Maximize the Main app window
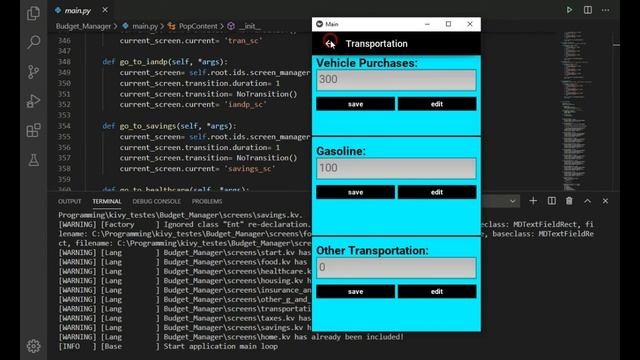 448,24
